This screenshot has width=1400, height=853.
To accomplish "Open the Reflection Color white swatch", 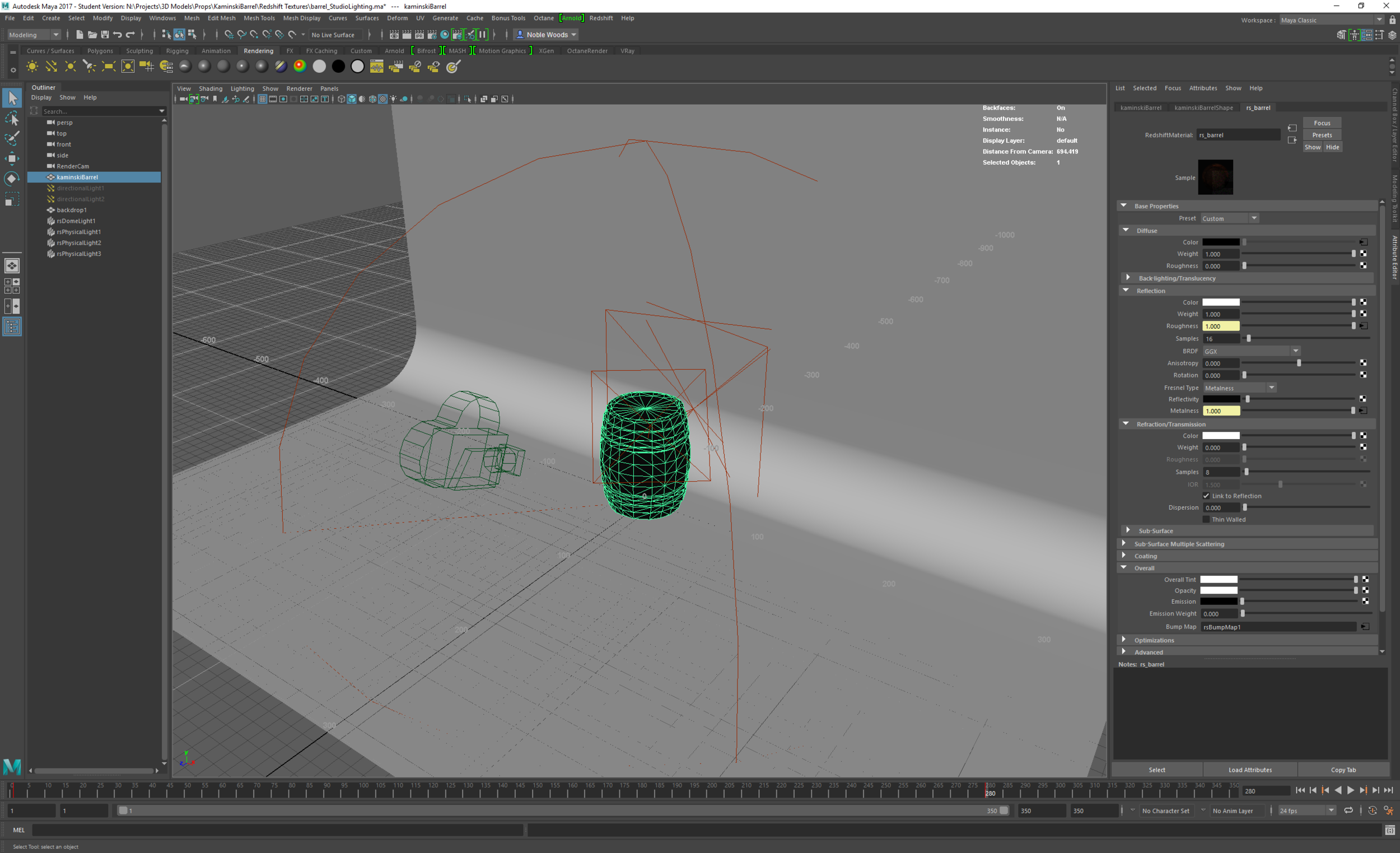I will pos(1221,302).
